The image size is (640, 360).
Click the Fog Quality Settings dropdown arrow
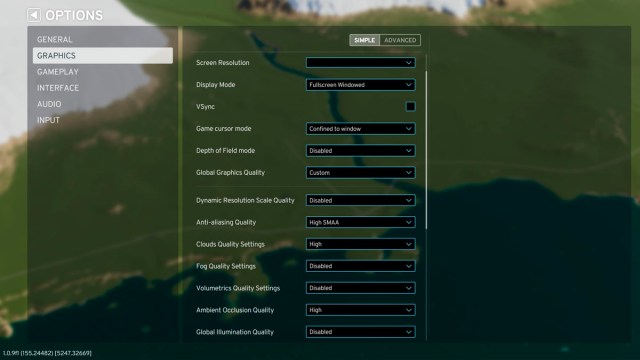click(x=409, y=266)
